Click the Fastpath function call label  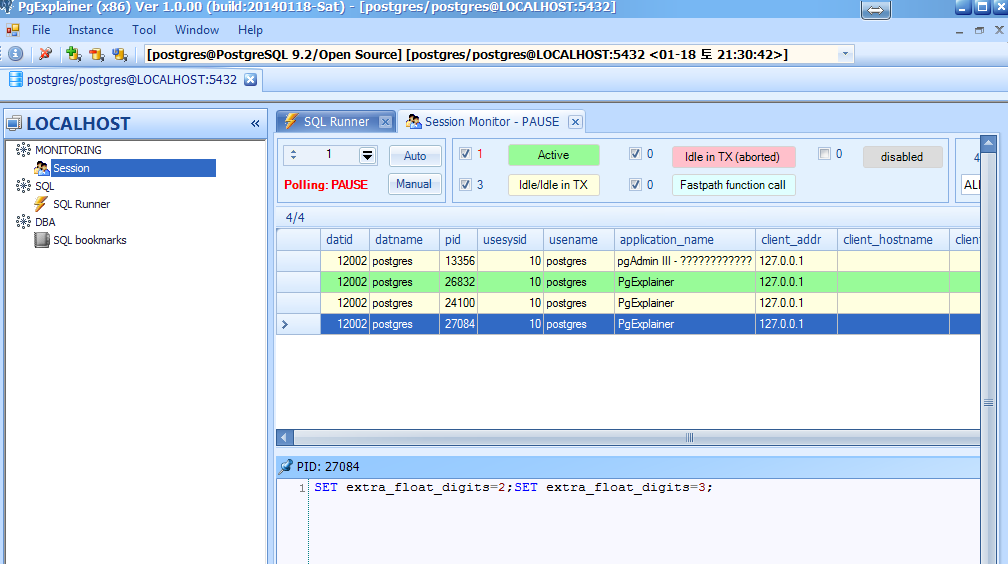[x=733, y=185]
